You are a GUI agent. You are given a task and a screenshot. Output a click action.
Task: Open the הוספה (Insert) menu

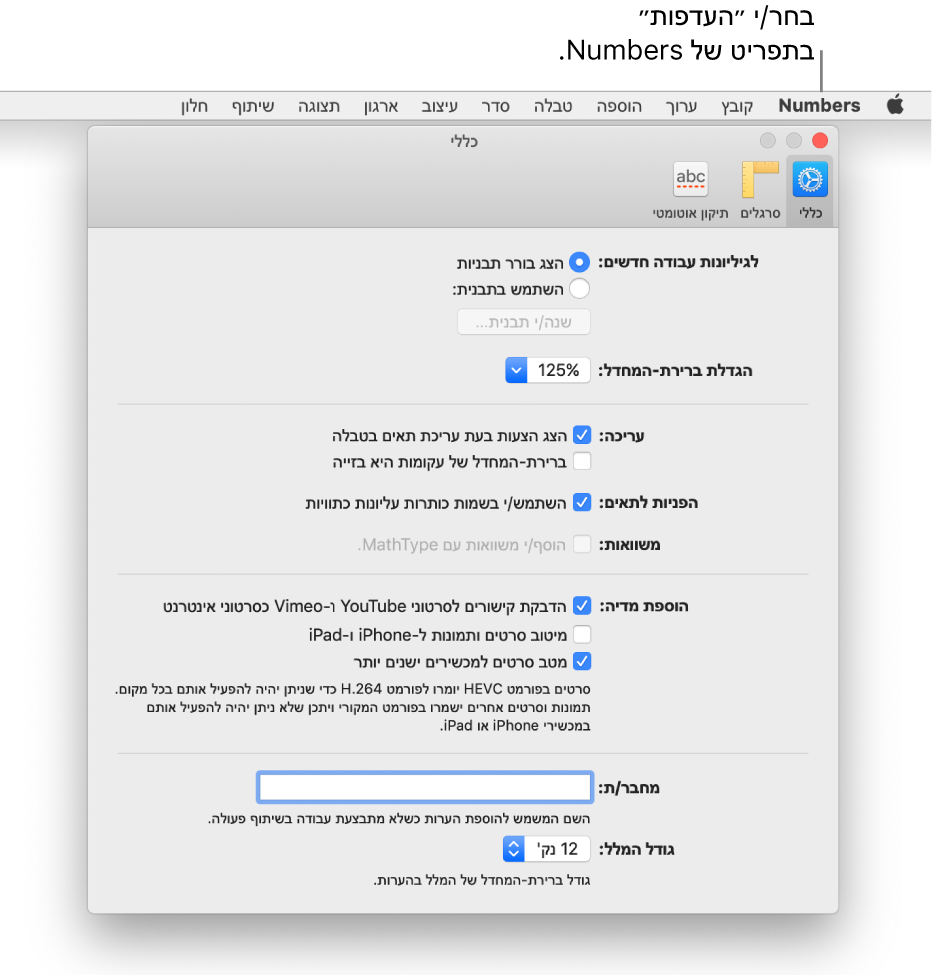coord(619,106)
